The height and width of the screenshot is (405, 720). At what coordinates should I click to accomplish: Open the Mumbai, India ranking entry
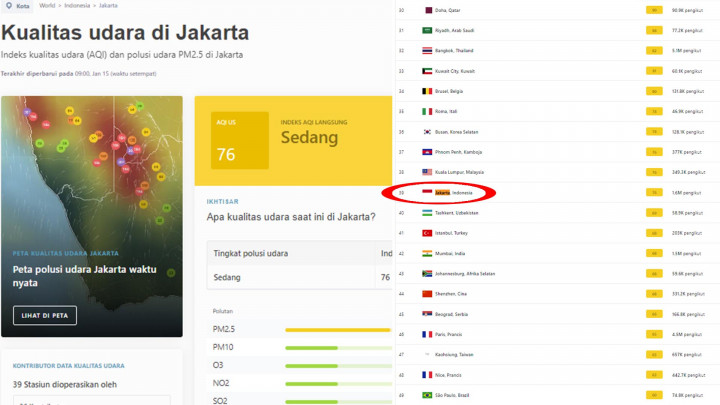pyautogui.click(x=450, y=253)
